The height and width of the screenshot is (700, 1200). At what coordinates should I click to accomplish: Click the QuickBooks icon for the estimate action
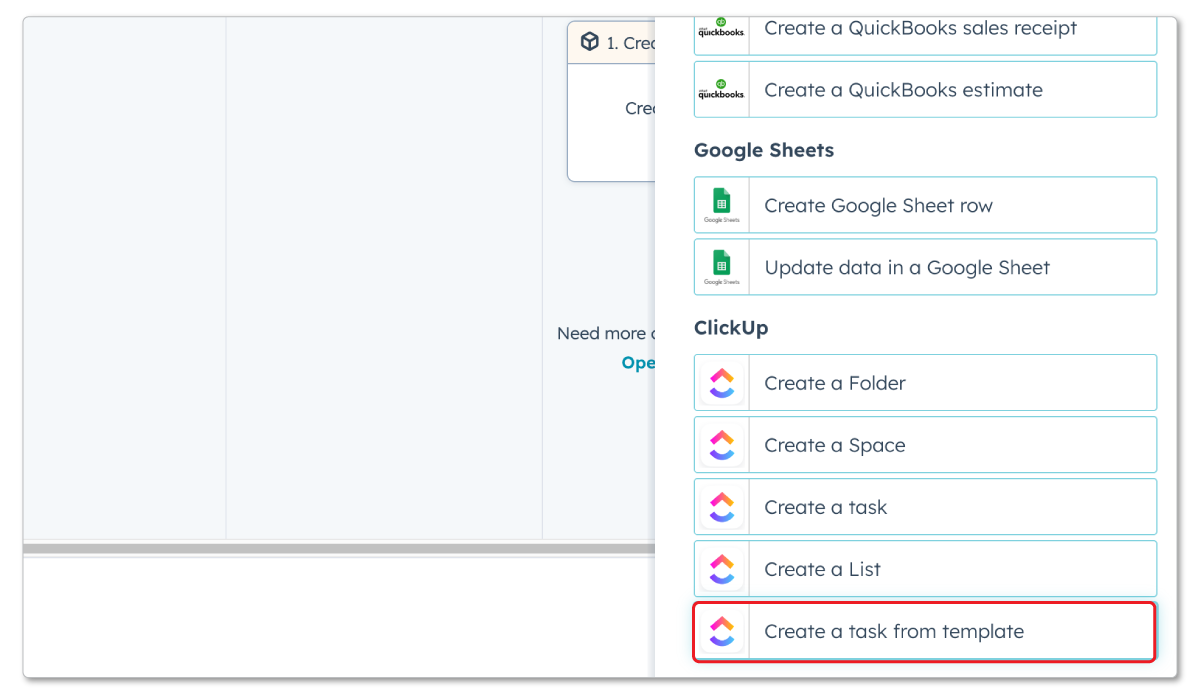(721, 89)
